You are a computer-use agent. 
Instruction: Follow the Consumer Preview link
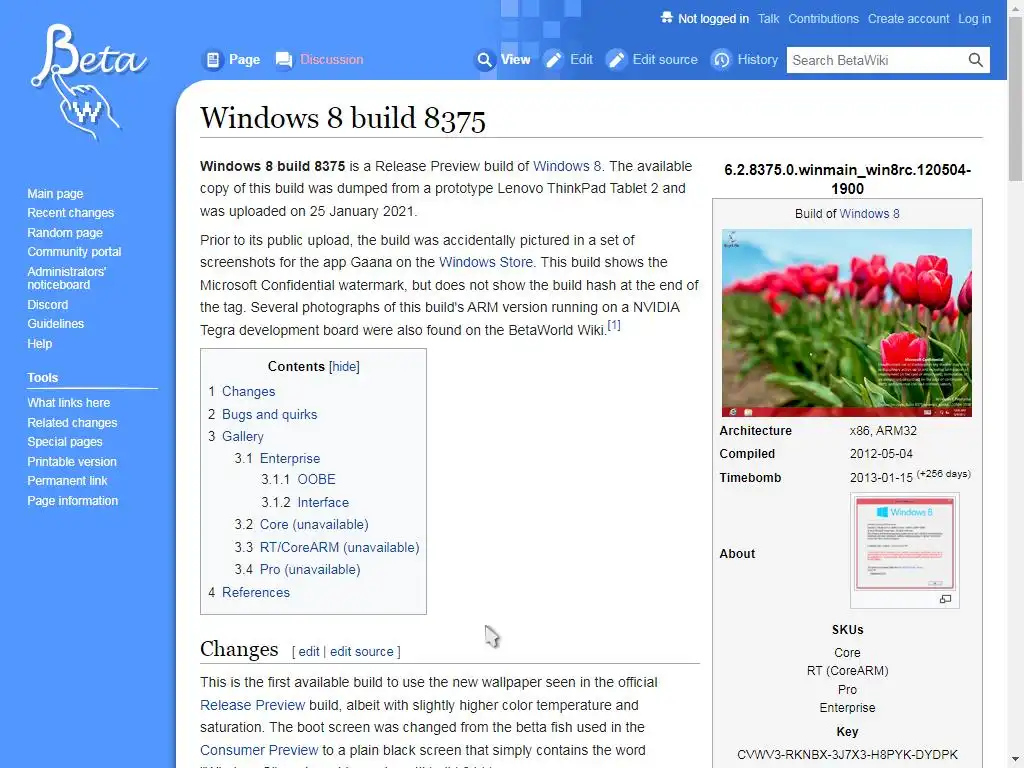tap(259, 750)
